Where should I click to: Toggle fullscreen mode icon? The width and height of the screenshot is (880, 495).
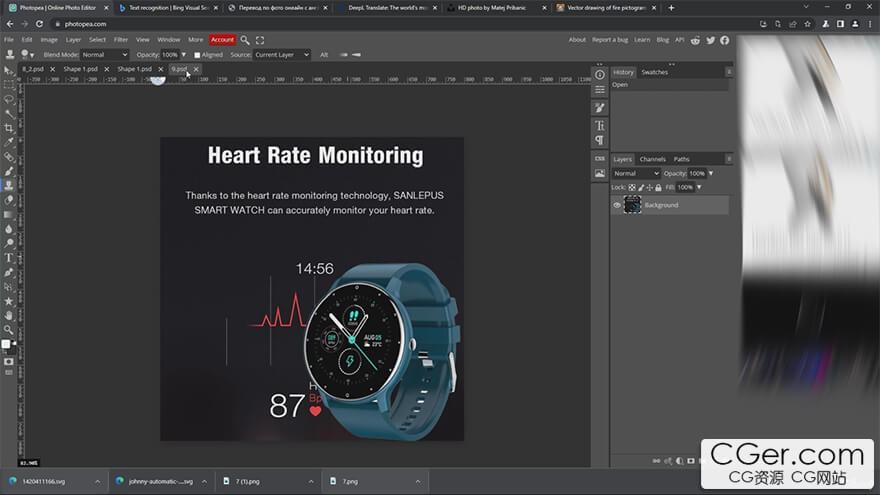(260, 40)
